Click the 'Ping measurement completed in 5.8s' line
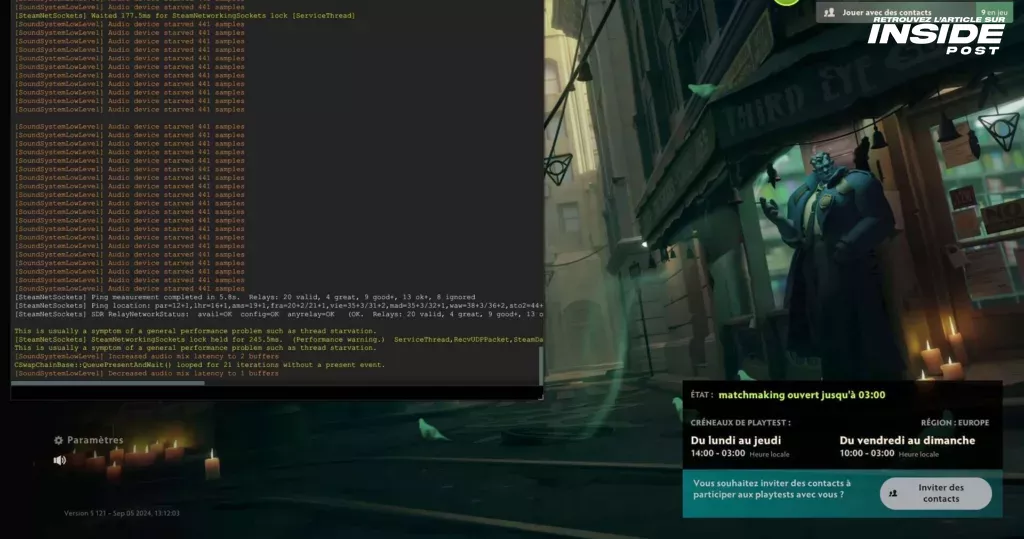This screenshot has height=539, width=1024. pyautogui.click(x=245, y=297)
